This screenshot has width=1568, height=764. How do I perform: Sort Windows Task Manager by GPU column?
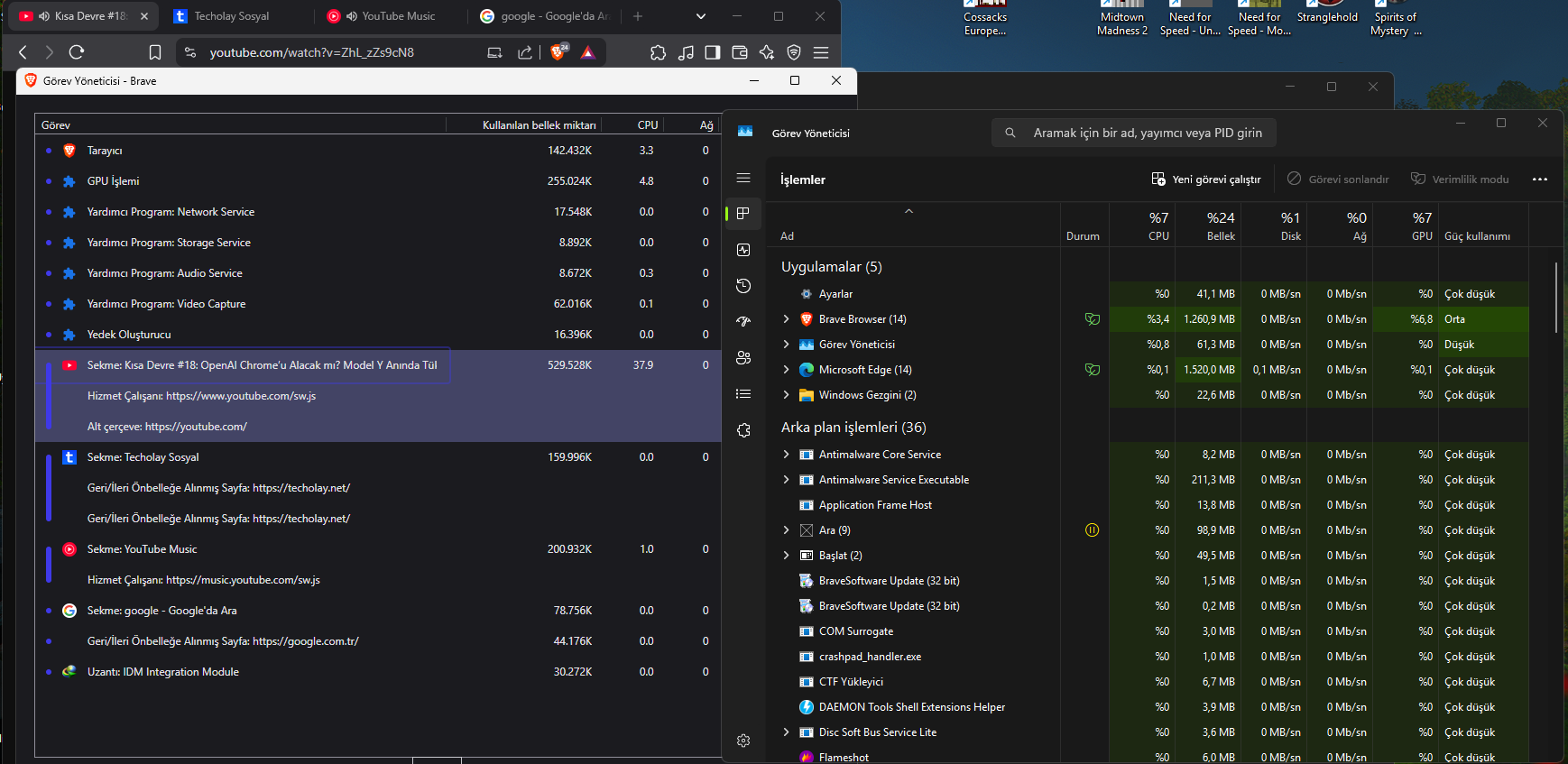coord(1407,226)
